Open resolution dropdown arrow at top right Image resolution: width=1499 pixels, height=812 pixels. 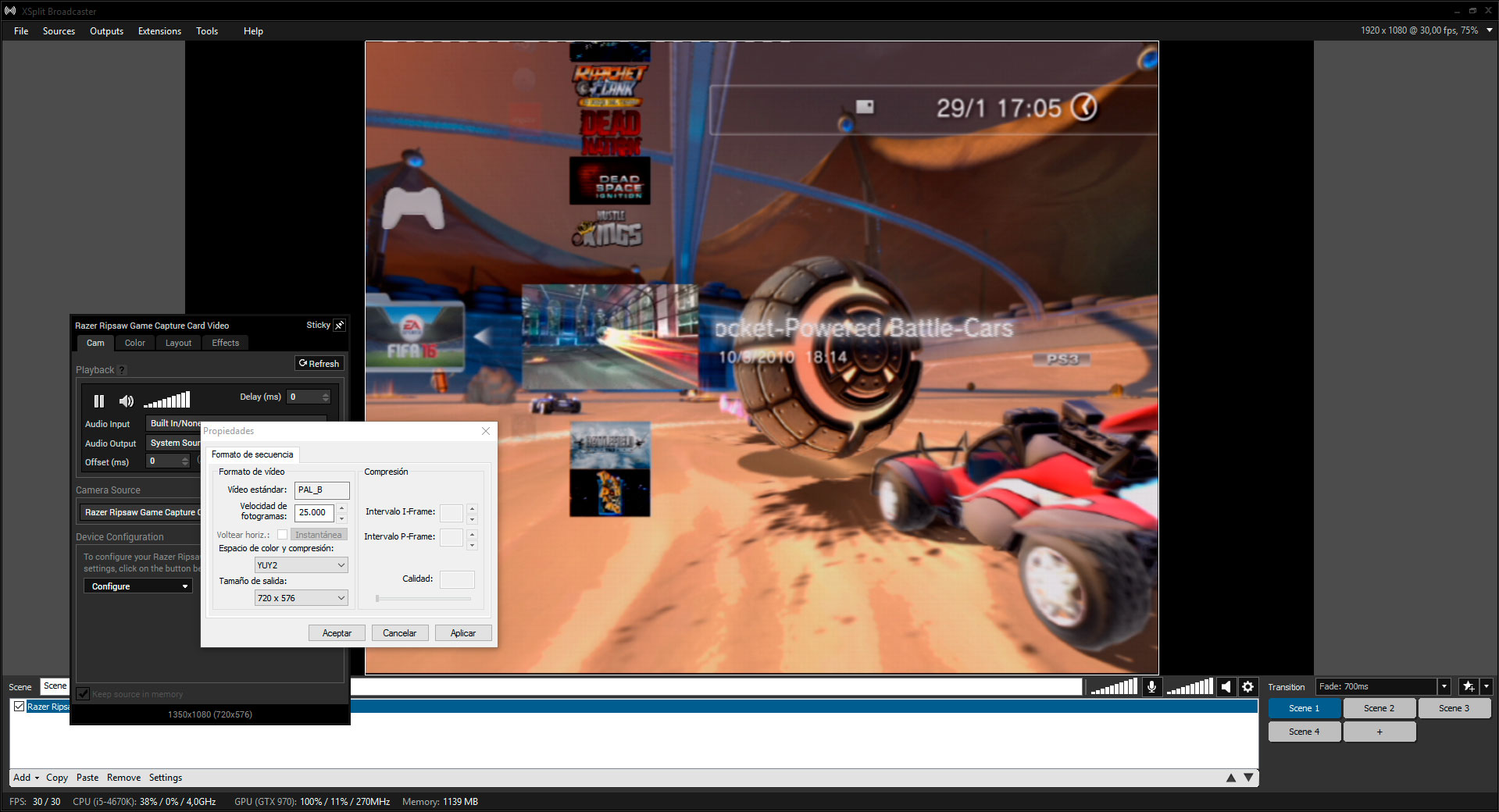(x=1490, y=30)
